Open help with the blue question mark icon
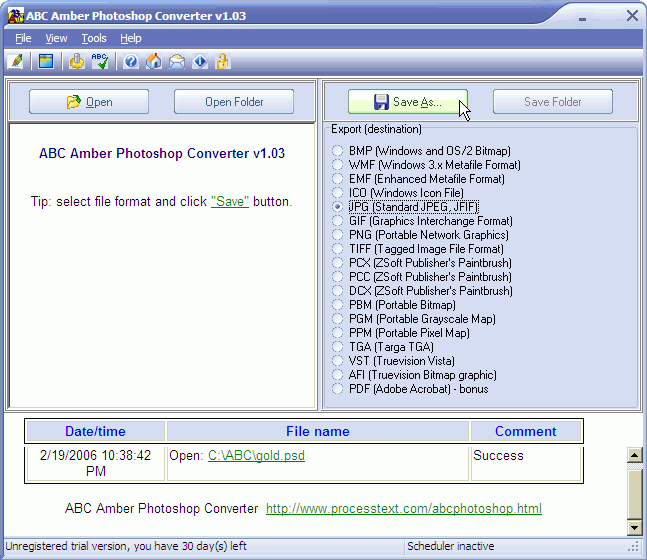Viewport: 647px width, 560px height. (131, 62)
